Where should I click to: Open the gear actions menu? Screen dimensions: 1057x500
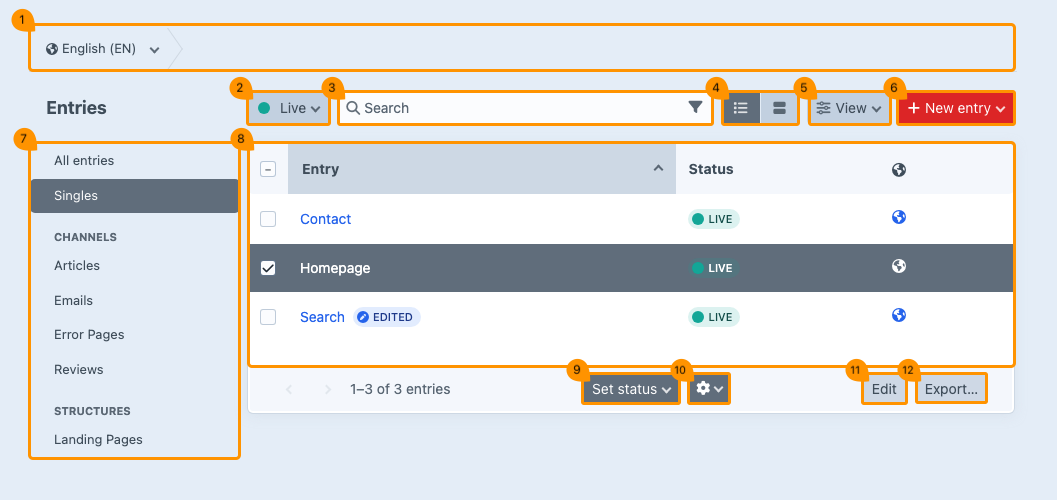coord(709,389)
